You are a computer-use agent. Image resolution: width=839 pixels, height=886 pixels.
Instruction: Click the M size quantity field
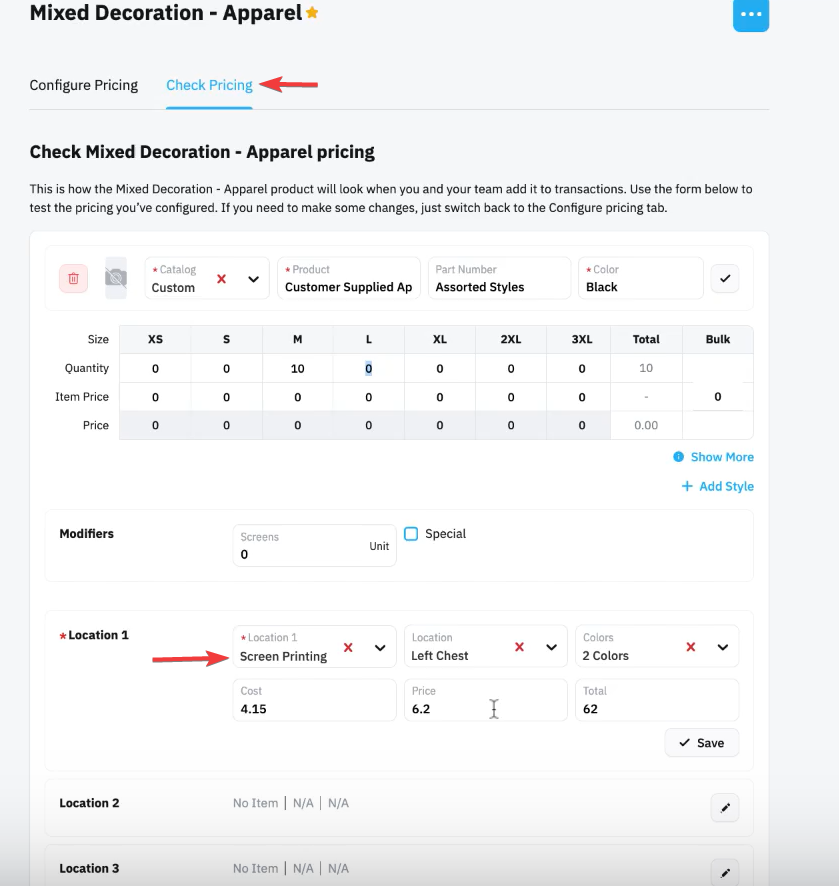[x=298, y=368]
